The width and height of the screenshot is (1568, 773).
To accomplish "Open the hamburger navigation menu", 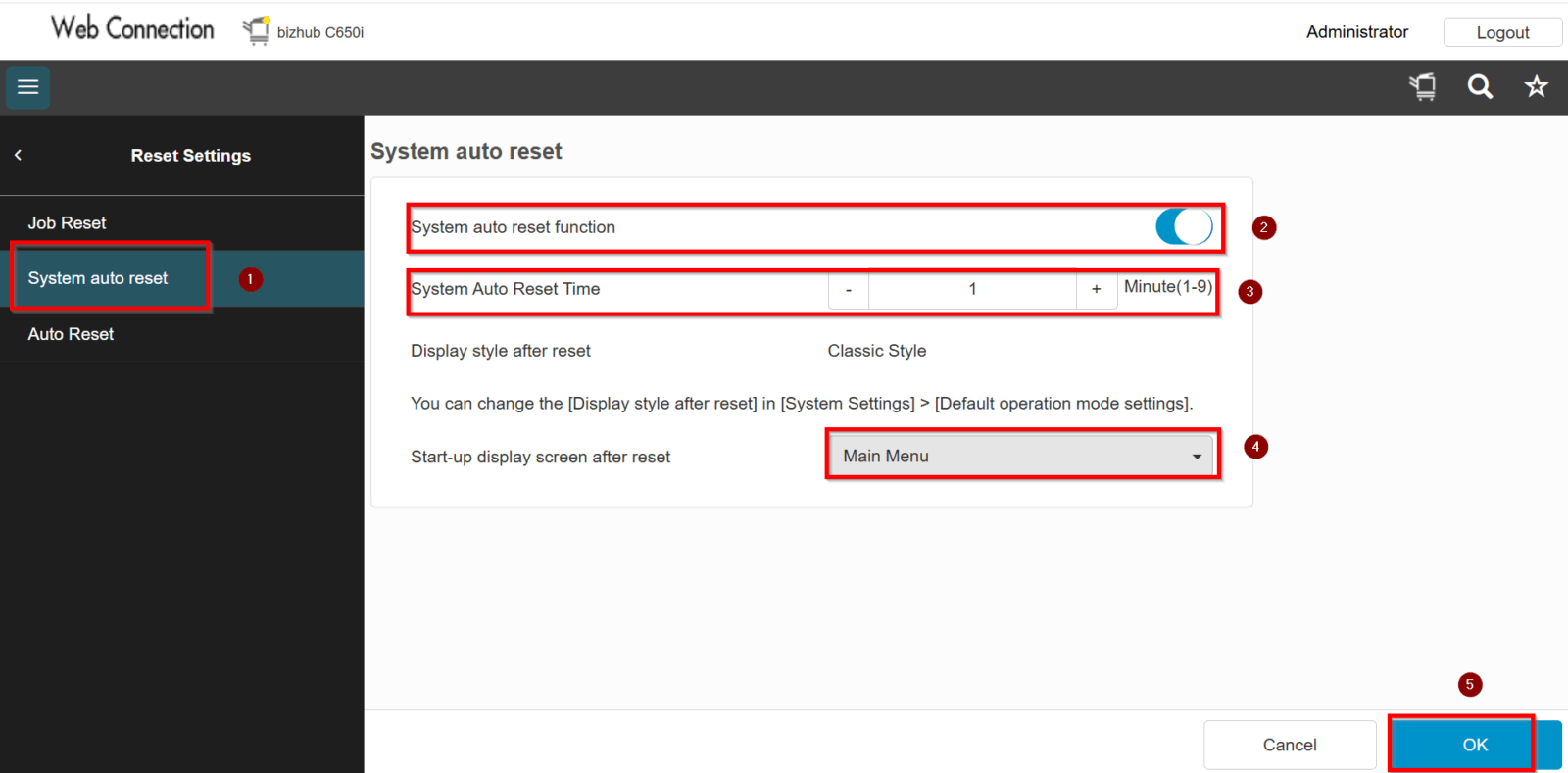I will [x=27, y=87].
